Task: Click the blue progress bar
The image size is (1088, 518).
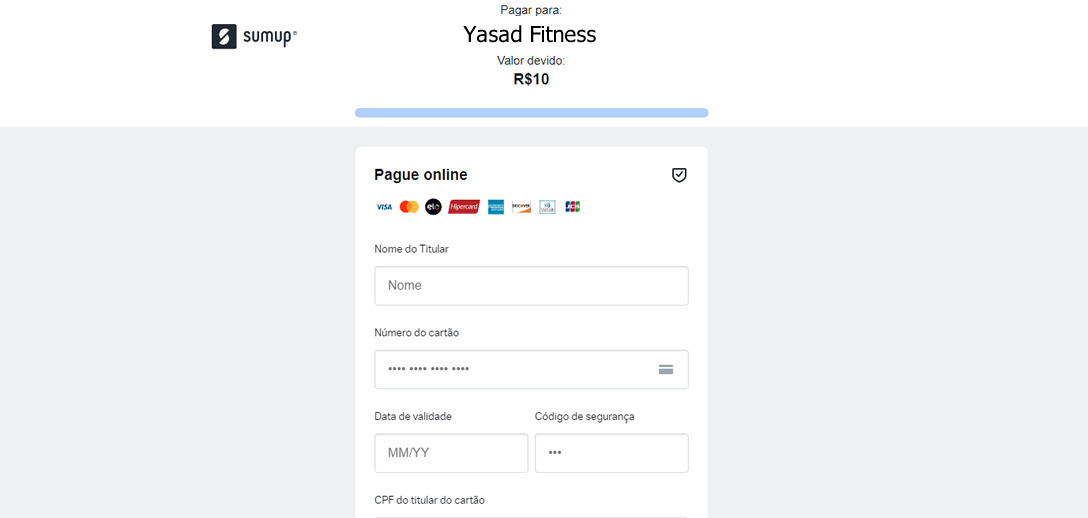Action: click(x=531, y=113)
